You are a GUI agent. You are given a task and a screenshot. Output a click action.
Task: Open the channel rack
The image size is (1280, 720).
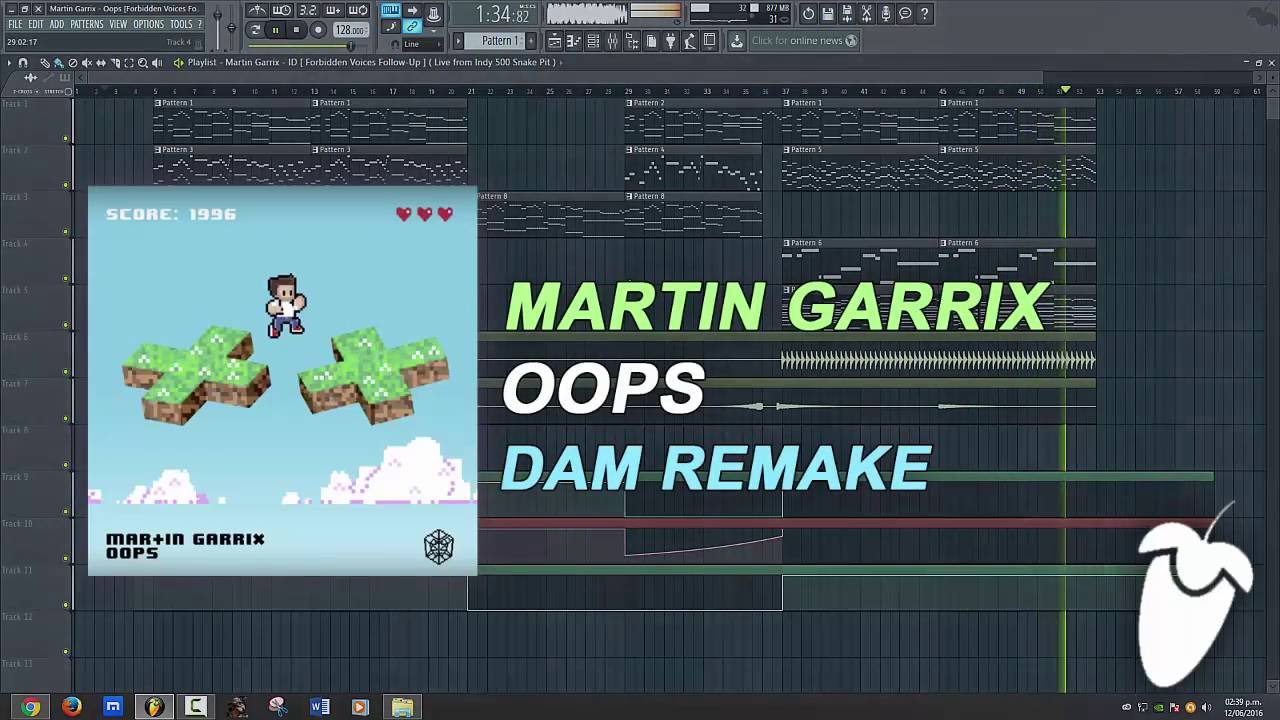pos(593,41)
